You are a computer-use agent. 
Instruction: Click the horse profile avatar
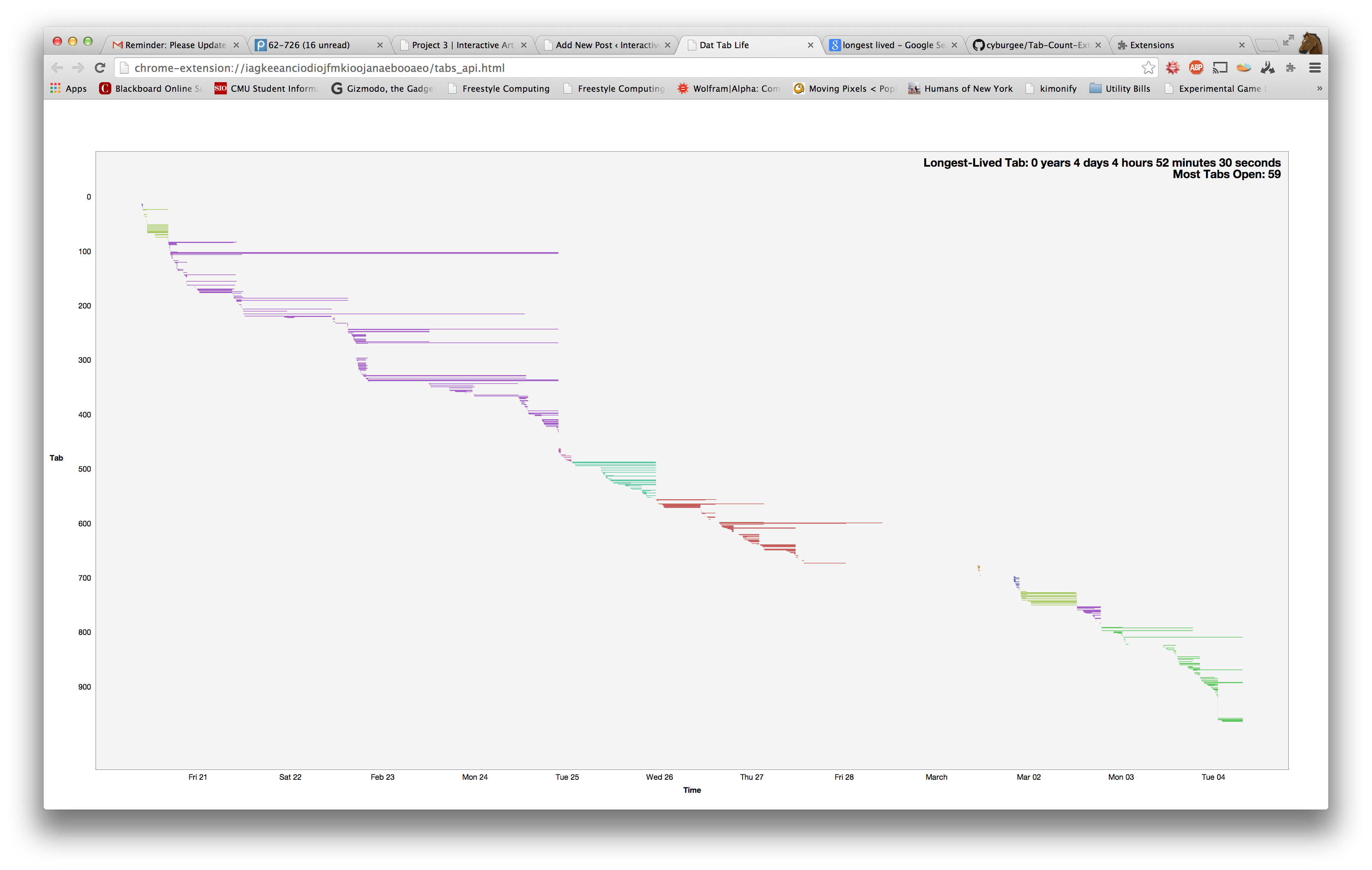point(1310,43)
